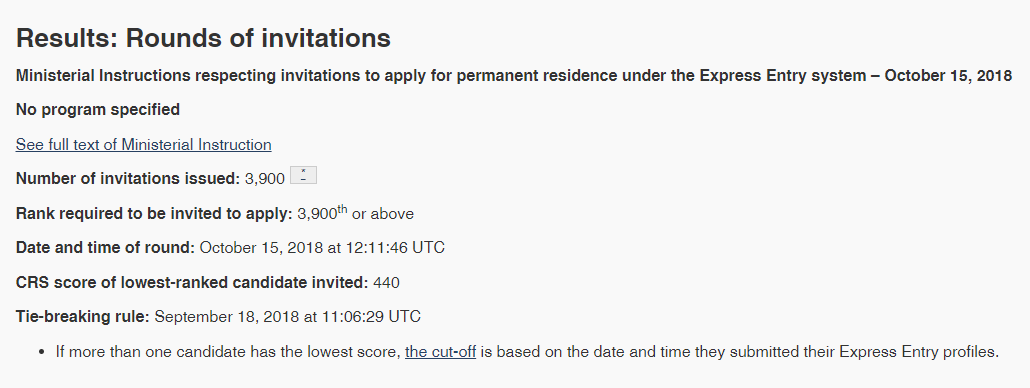1030x388 pixels.
Task: Click the Ministerial Instructions subtitle dated October 15, 2018
Action: (x=514, y=75)
